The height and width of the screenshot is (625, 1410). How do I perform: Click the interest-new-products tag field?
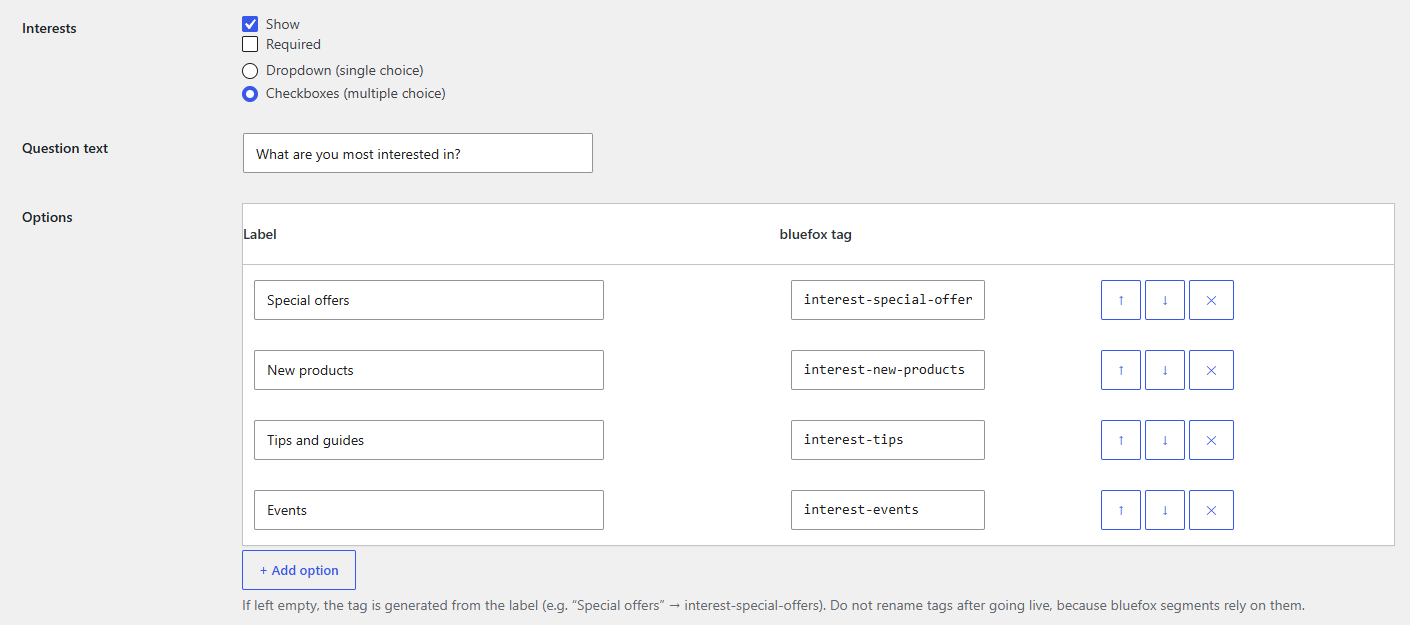[888, 370]
